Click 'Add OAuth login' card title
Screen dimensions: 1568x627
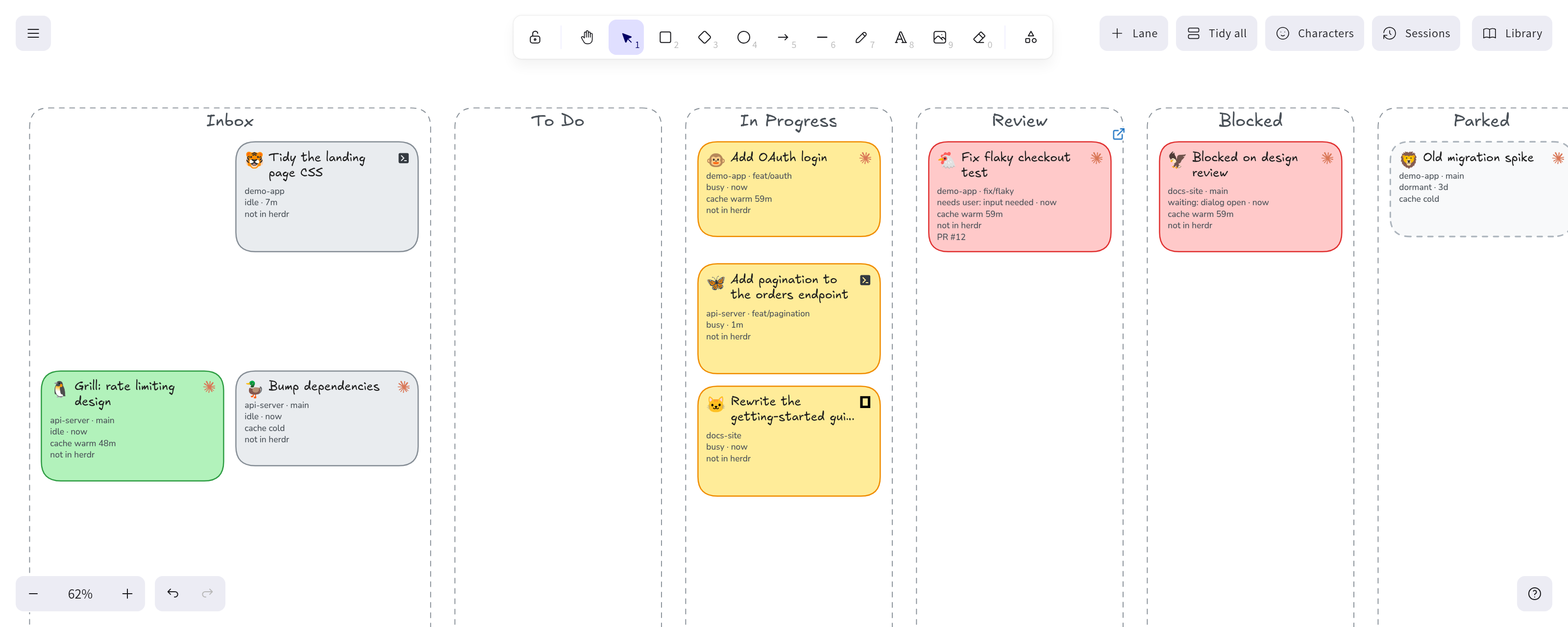[779, 158]
